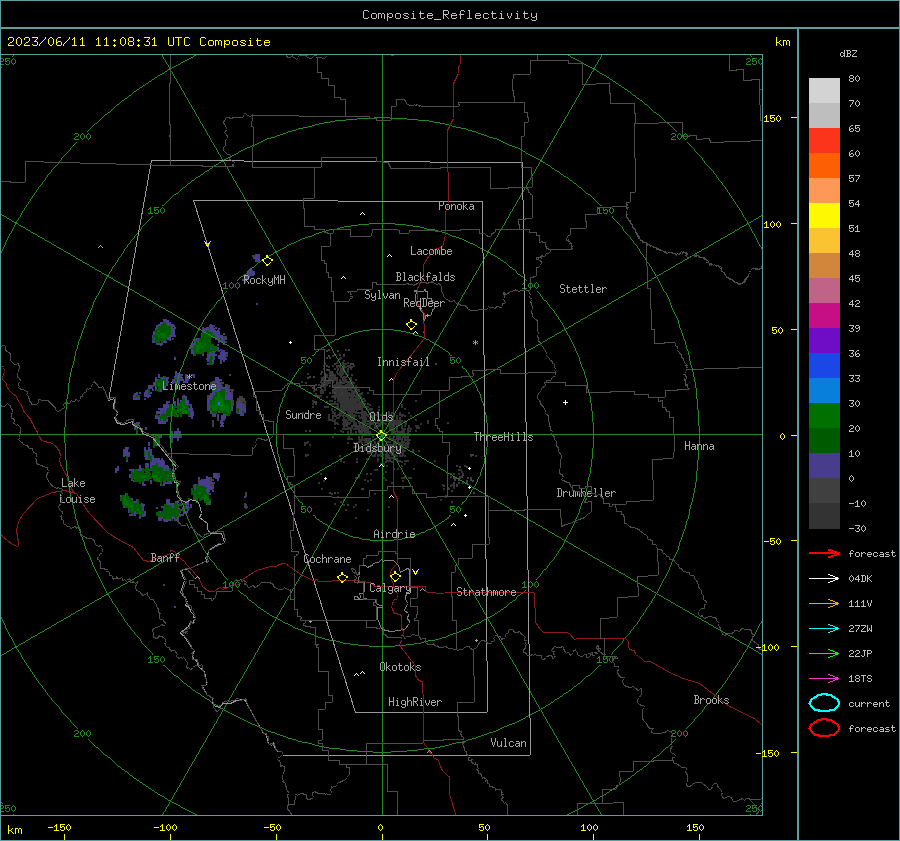Click the Limestone label on map

pyautogui.click(x=189, y=386)
